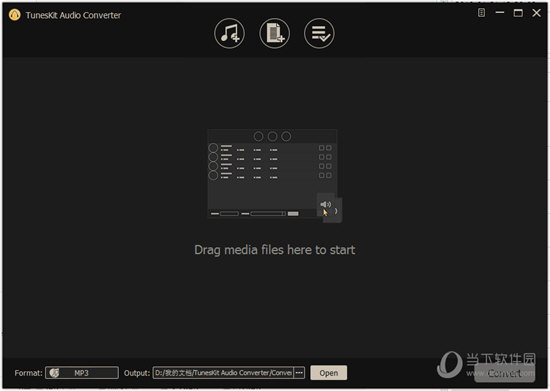Click the Format label
Viewport: 550px width, 391px height.
point(28,373)
